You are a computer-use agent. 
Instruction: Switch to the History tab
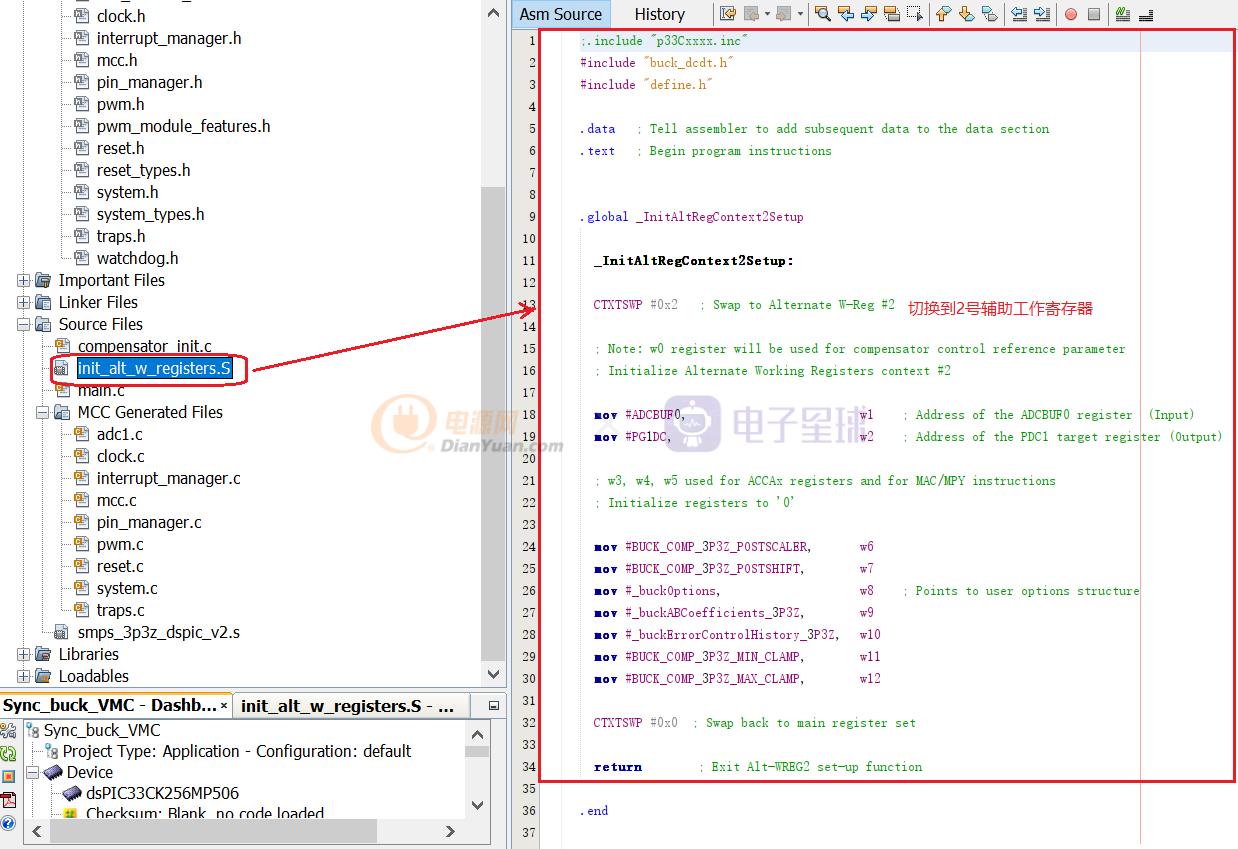pos(659,14)
